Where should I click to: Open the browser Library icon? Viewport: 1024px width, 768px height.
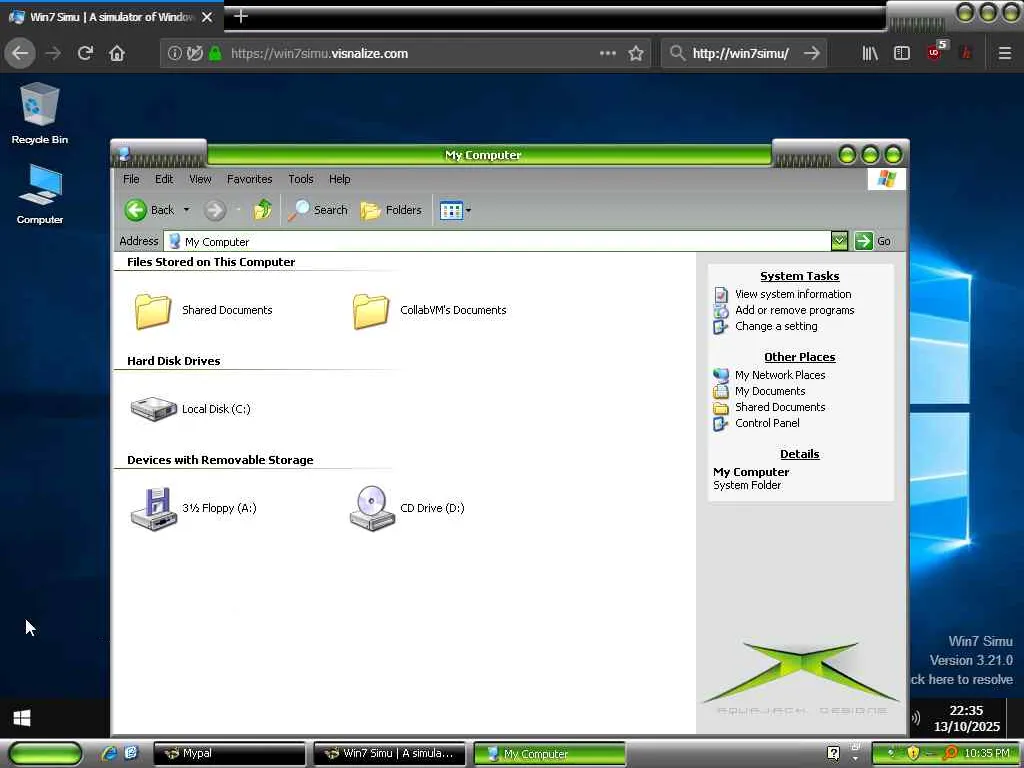(x=870, y=54)
